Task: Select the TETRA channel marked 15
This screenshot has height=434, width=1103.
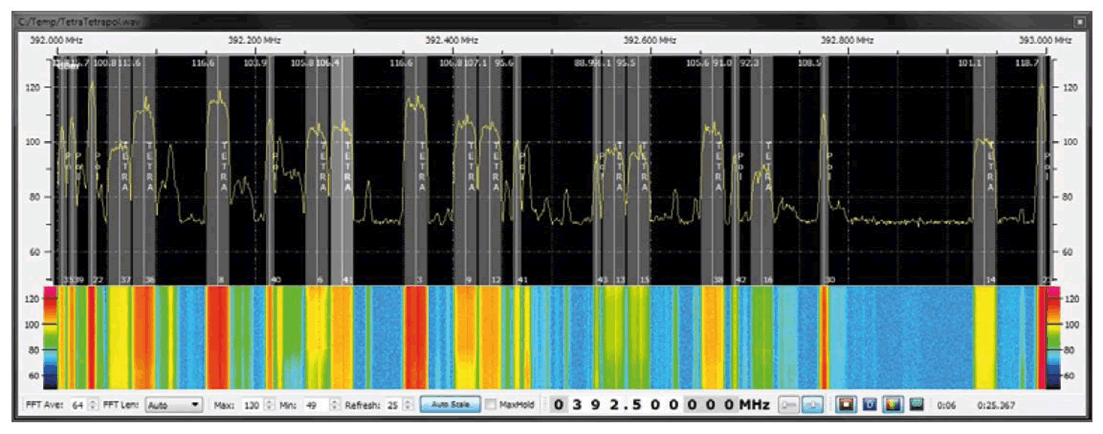Action: [x=640, y=170]
